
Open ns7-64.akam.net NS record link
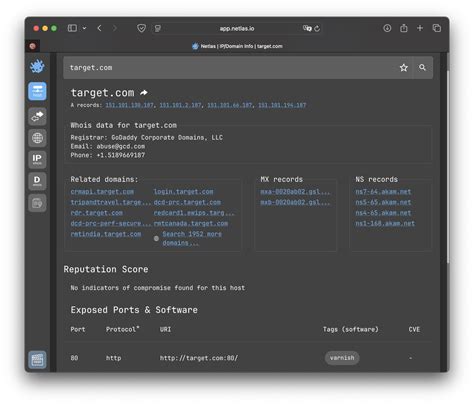pos(383,192)
